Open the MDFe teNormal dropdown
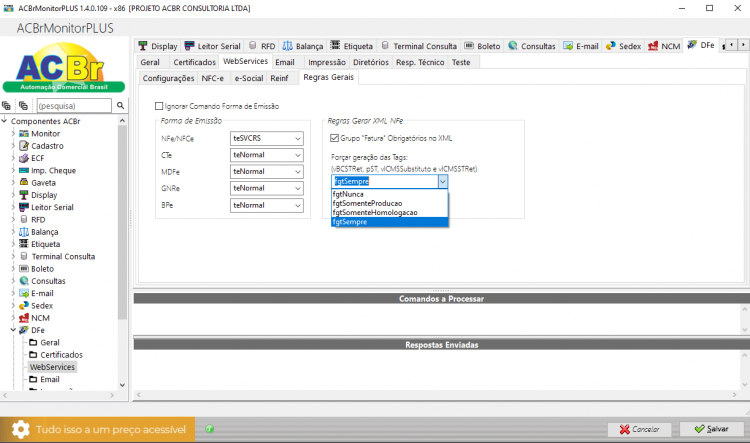 coord(266,172)
